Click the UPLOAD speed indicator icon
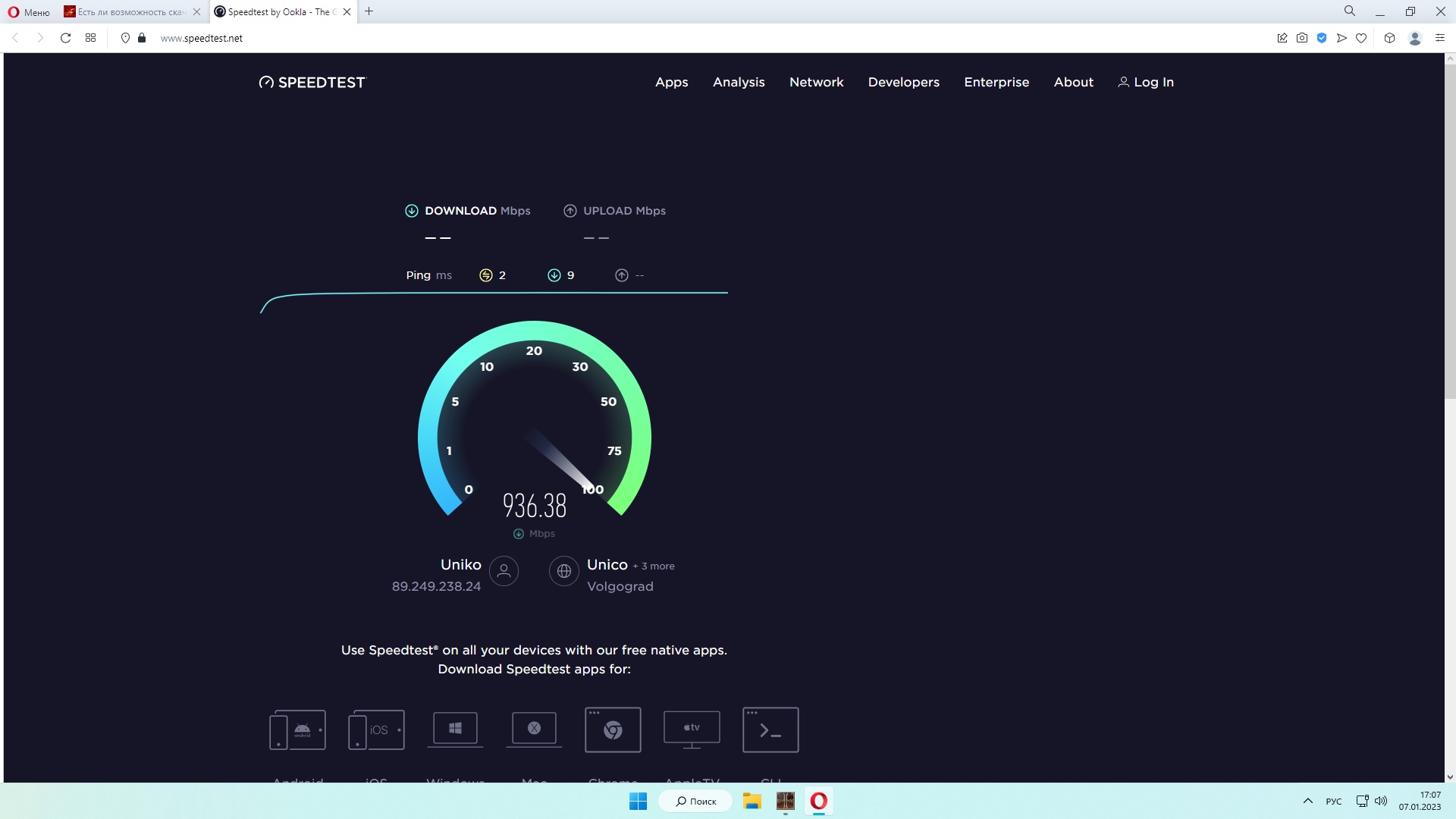 pos(570,211)
